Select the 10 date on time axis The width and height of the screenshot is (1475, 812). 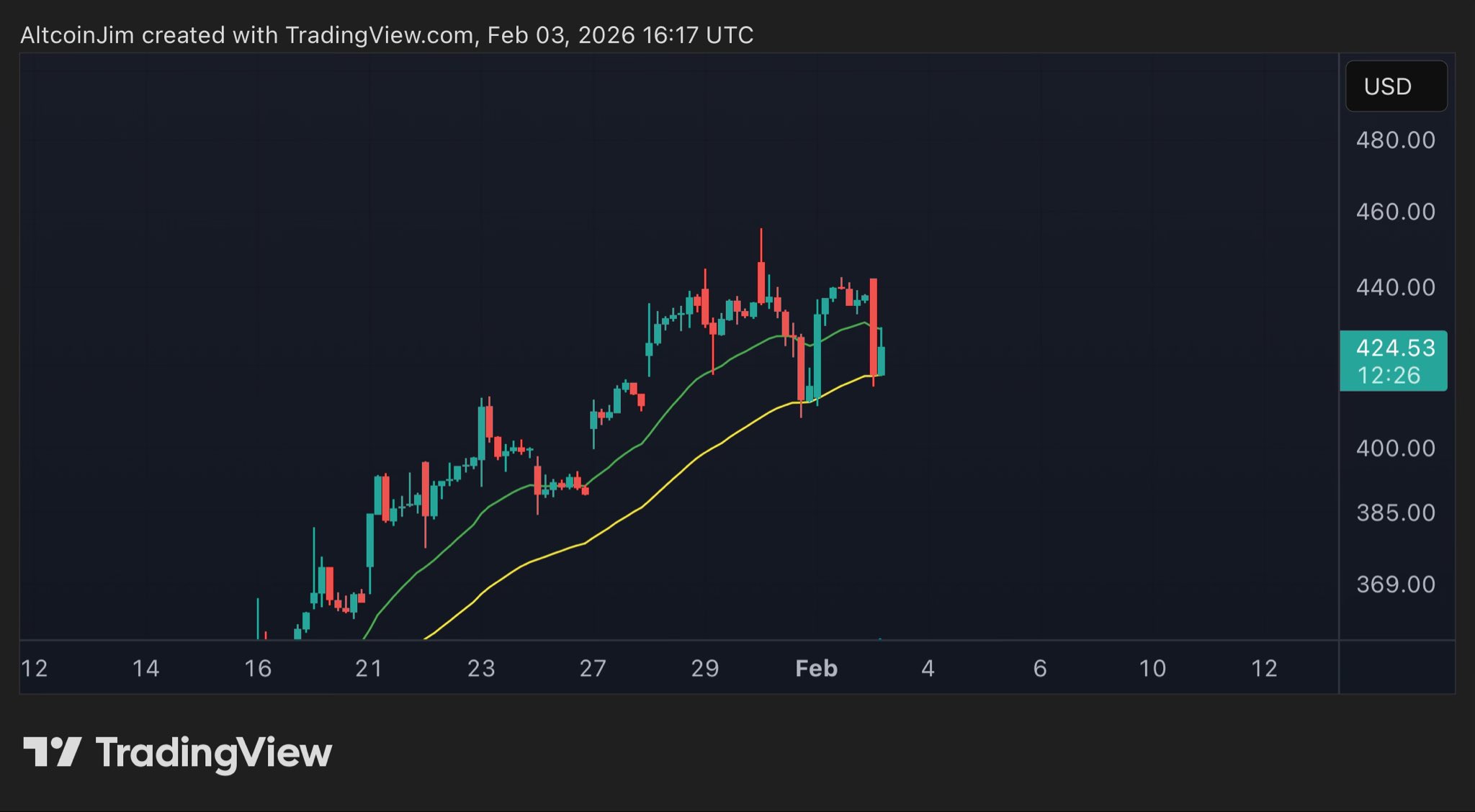1152,669
